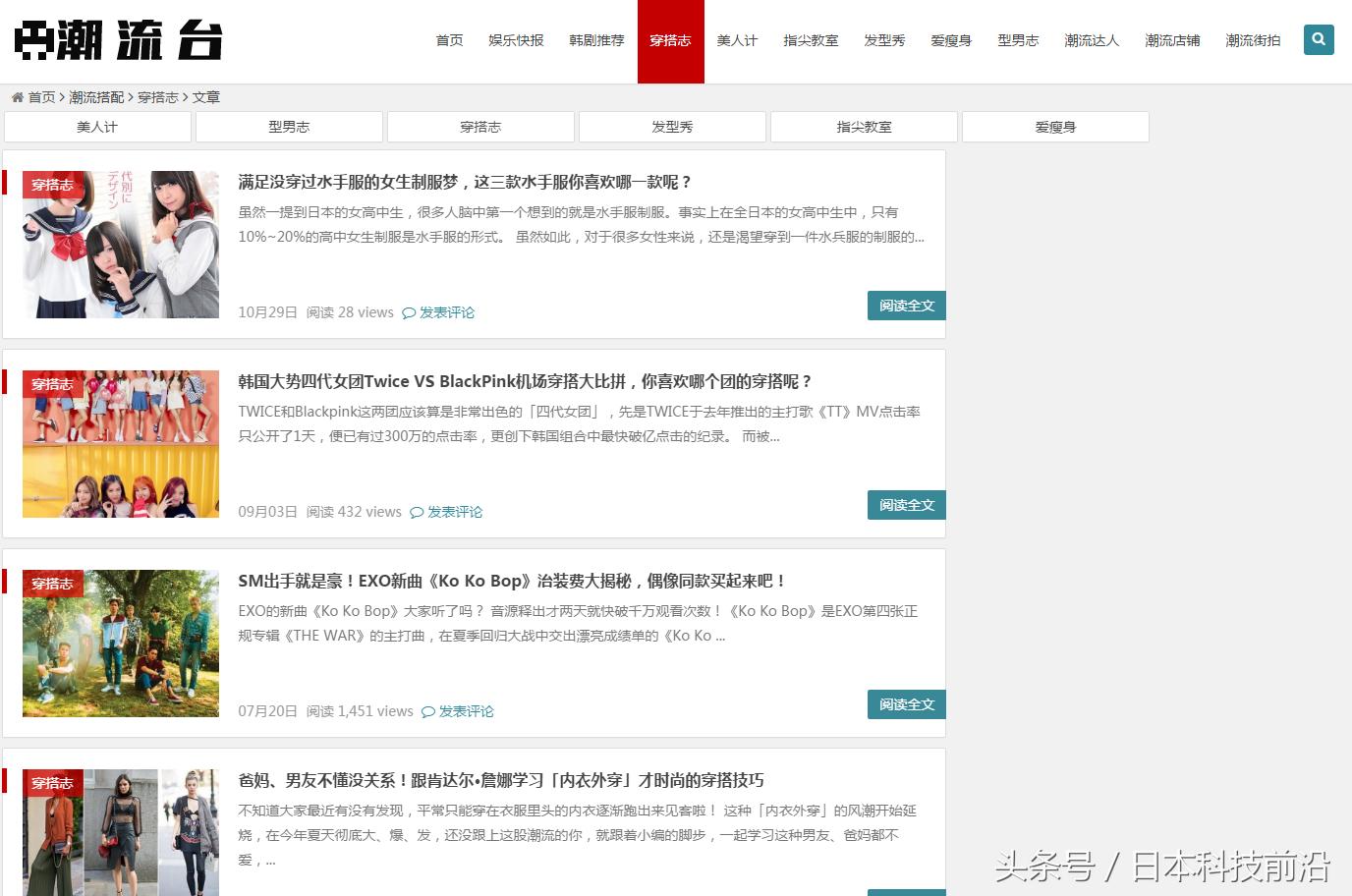
Task: Open the sailor uniform article title link
Action: [465, 182]
